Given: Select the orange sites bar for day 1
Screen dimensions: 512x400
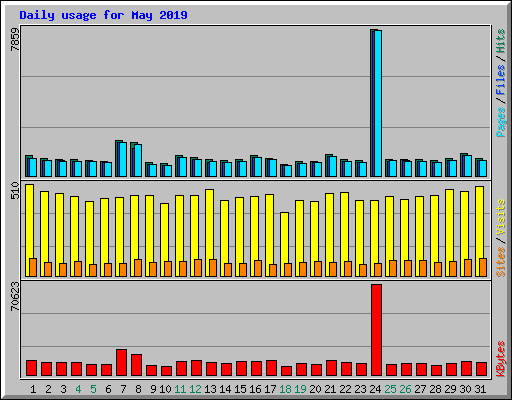Looking at the screenshot, I should (33, 267).
